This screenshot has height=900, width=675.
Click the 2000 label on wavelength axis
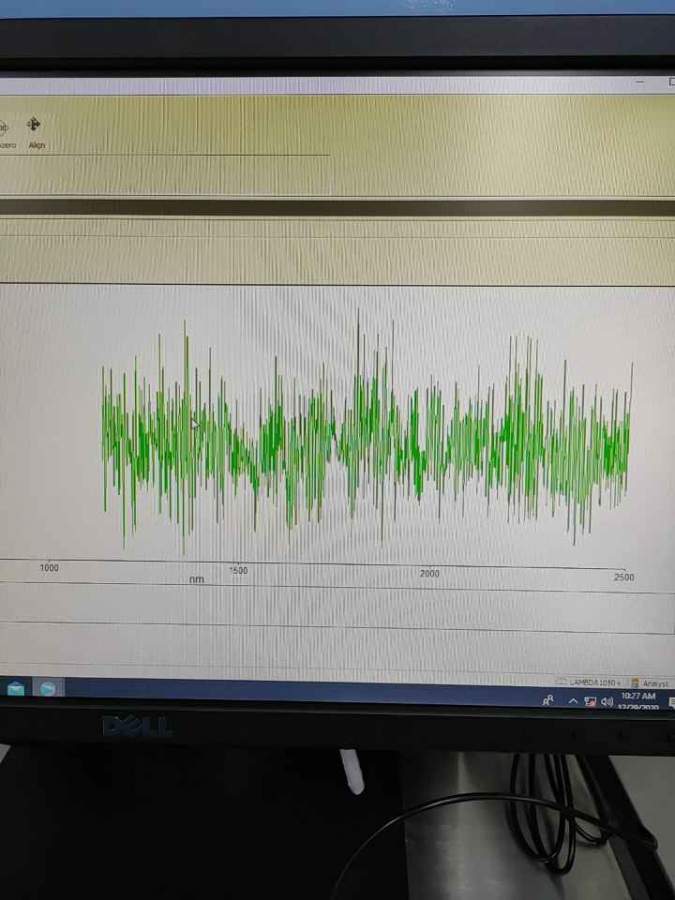pos(429,573)
